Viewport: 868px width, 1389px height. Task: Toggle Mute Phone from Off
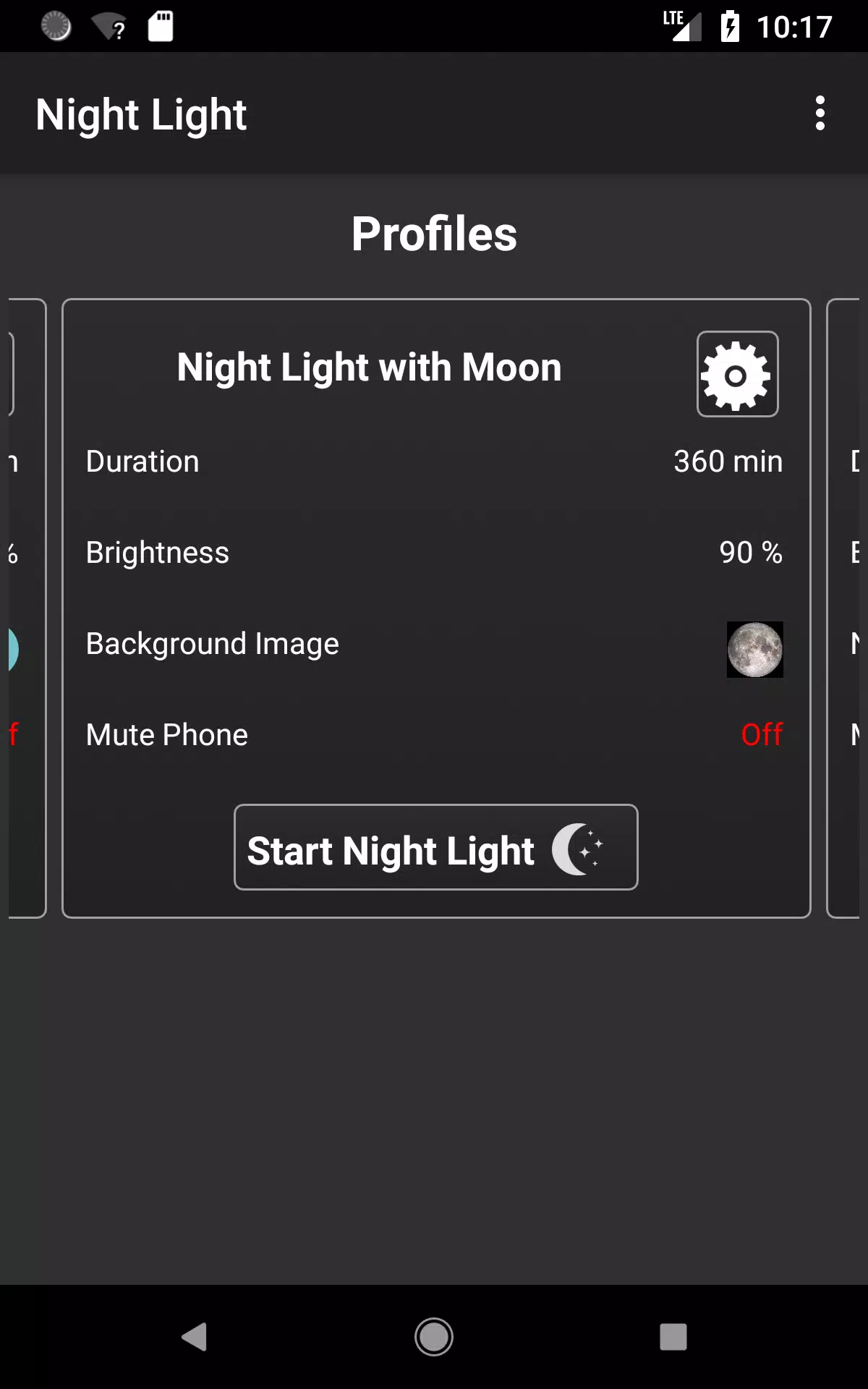760,734
